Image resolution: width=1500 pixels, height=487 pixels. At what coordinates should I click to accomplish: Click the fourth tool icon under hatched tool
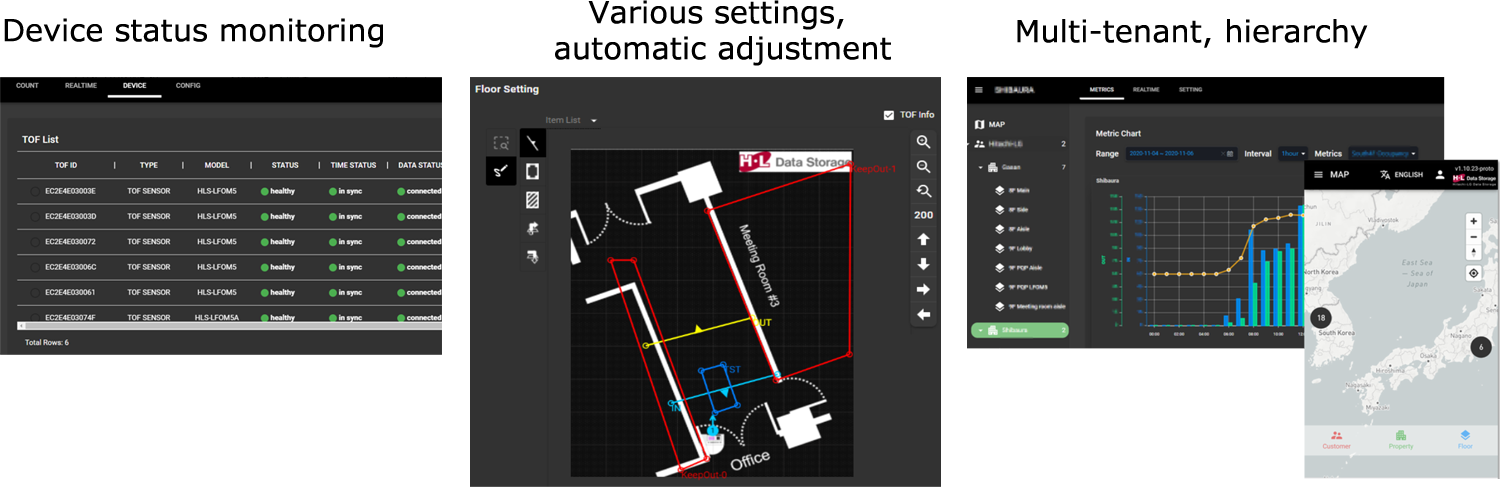(x=533, y=228)
